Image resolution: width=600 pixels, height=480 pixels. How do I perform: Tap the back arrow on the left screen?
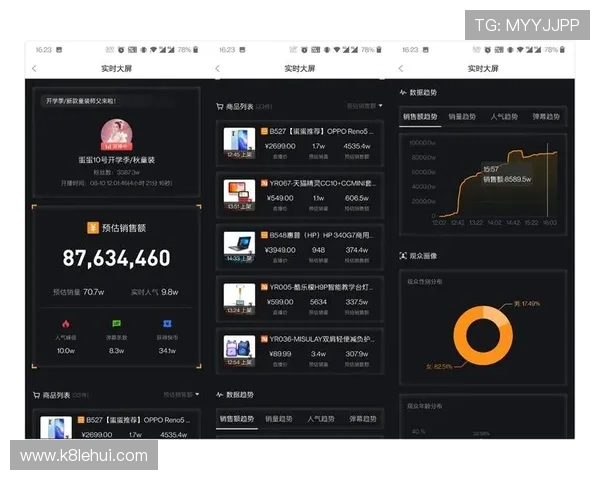pos(34,68)
